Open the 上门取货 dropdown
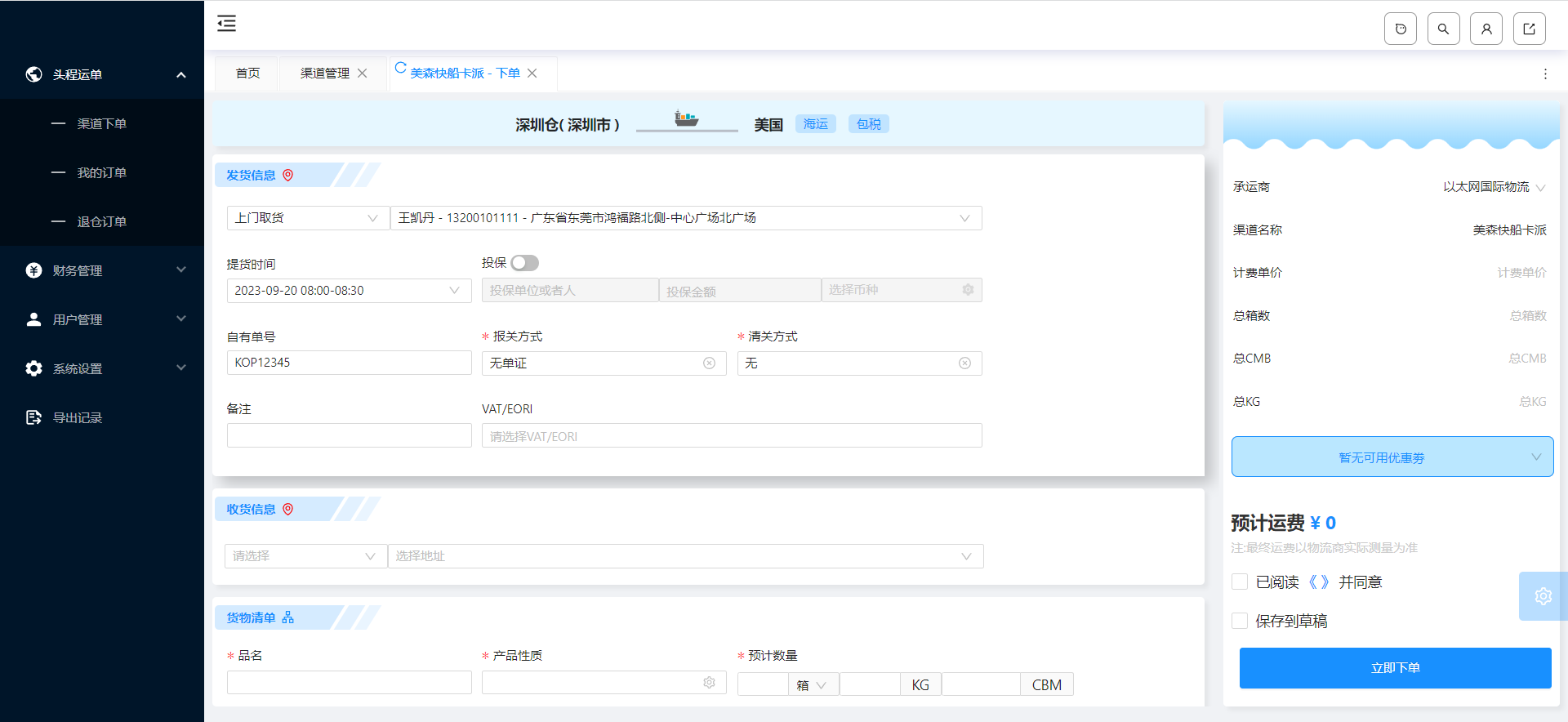 (308, 218)
